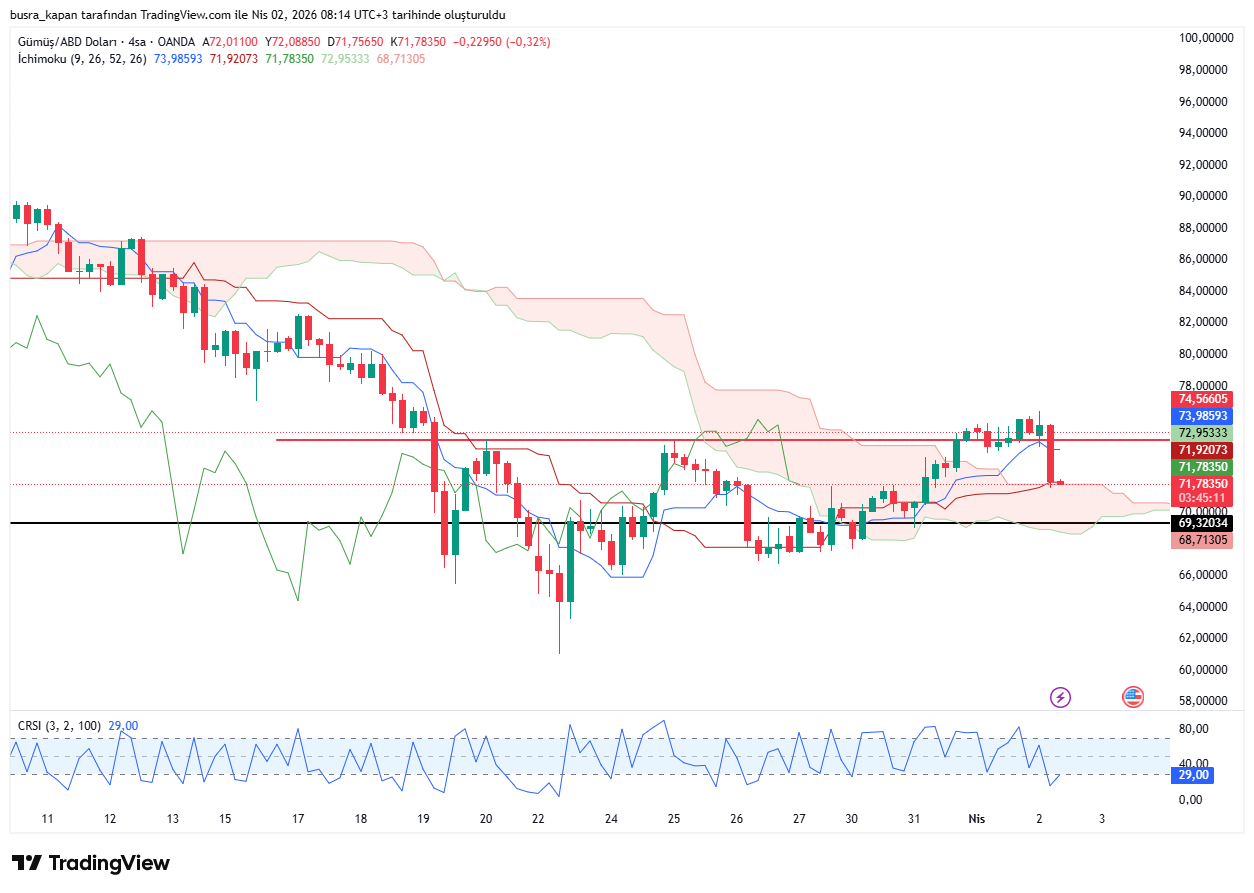Click the Nis month label on time axis
Screen dimensions: 1254x893
pyautogui.click(x=977, y=818)
